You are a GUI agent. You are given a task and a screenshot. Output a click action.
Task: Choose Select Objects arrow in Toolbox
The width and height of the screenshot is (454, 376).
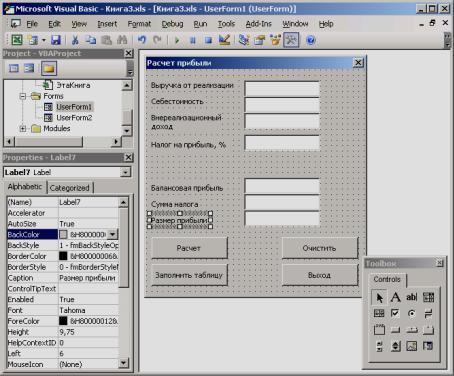pos(379,297)
